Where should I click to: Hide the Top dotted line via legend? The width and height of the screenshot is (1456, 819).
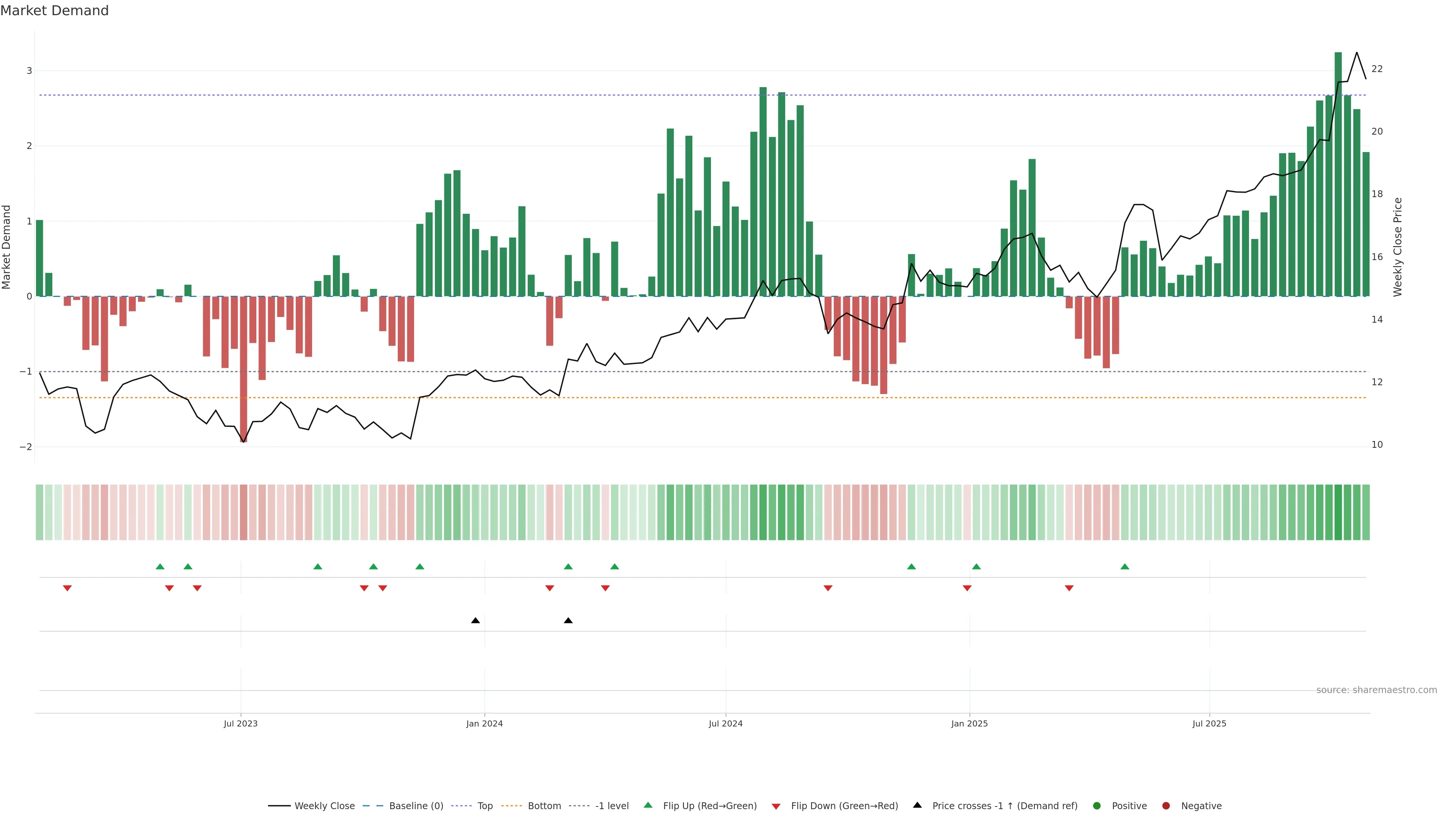[485, 806]
